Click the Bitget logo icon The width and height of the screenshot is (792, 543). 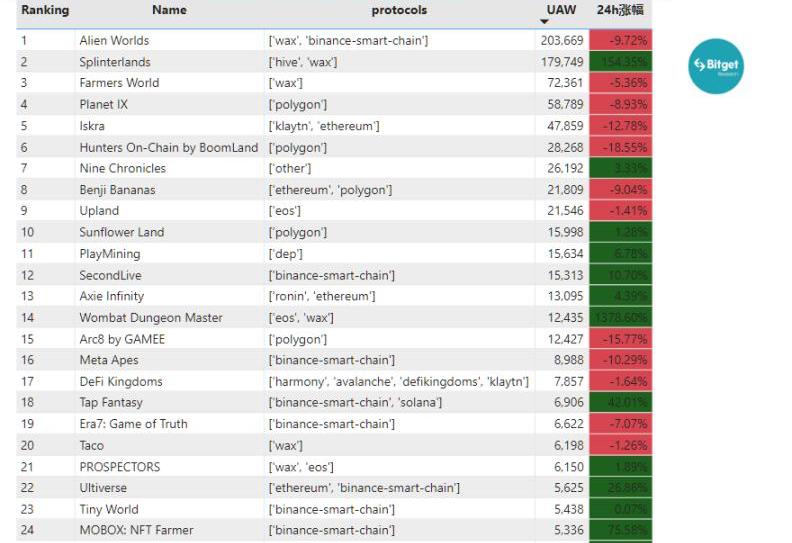(716, 66)
